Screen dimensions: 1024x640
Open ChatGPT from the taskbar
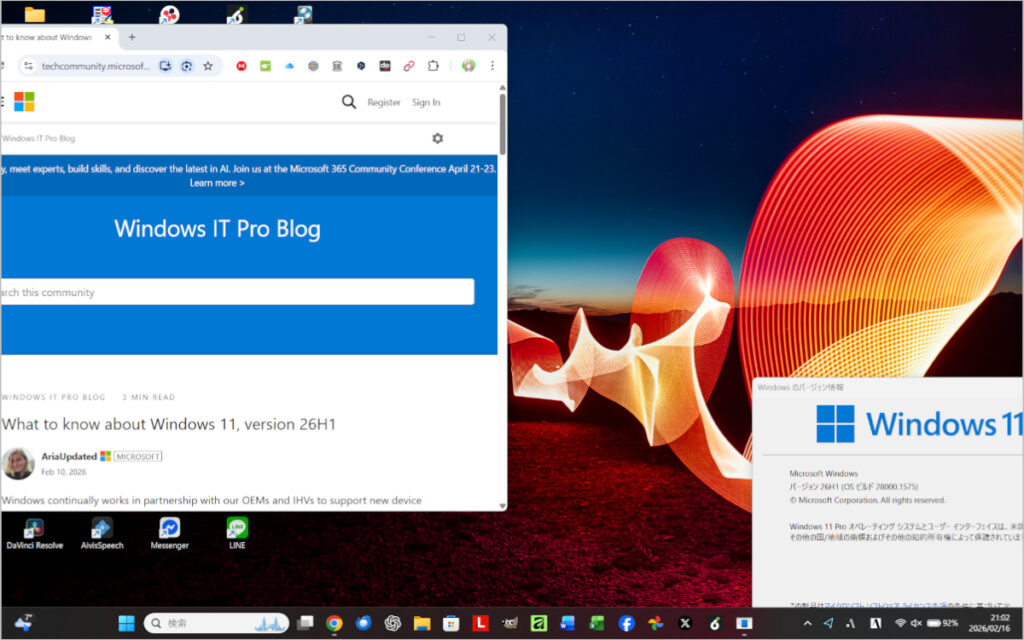393,623
